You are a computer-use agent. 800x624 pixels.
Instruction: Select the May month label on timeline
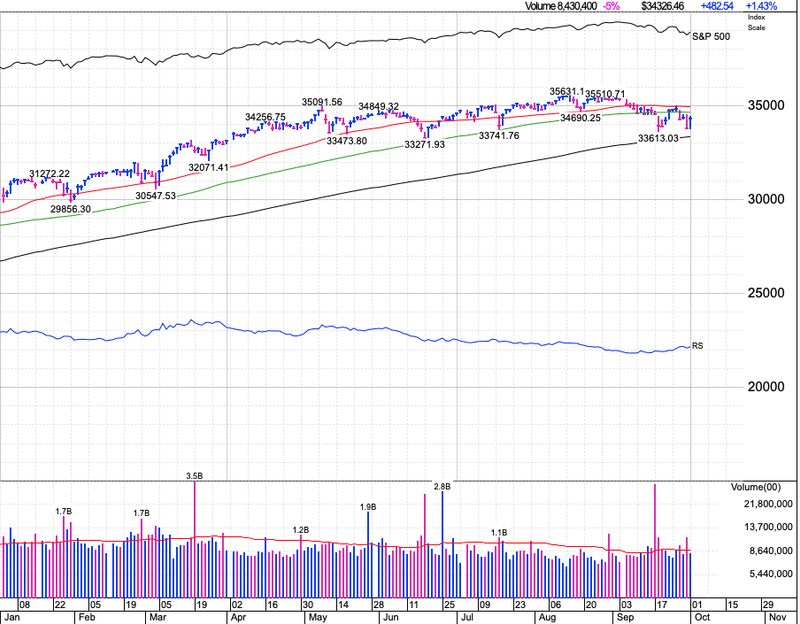(318, 617)
